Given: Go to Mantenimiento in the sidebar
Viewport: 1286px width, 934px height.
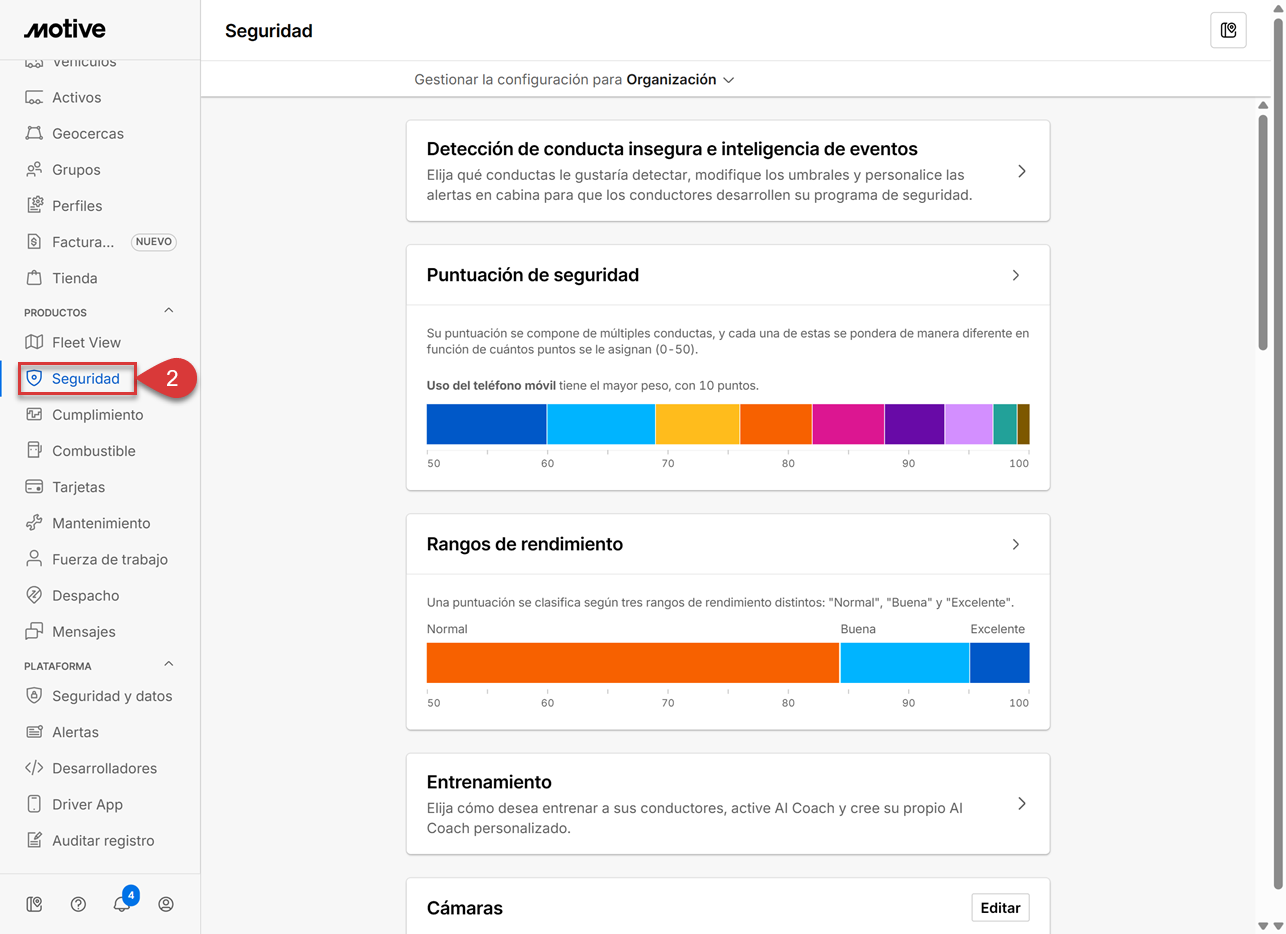Looking at the screenshot, I should click(x=100, y=523).
